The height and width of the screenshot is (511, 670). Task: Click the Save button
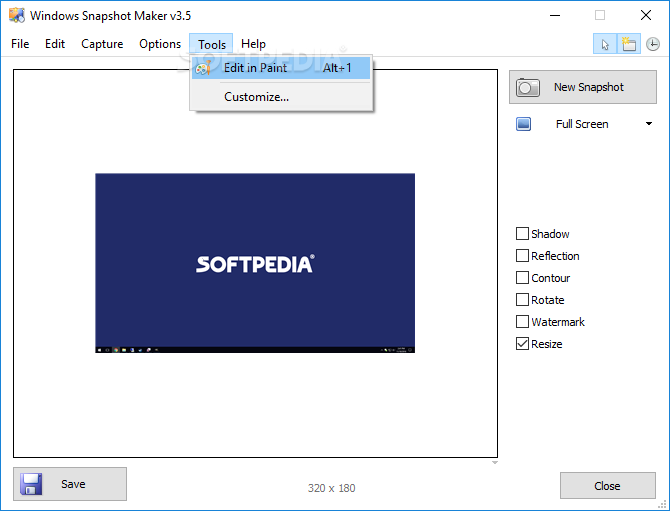point(70,484)
